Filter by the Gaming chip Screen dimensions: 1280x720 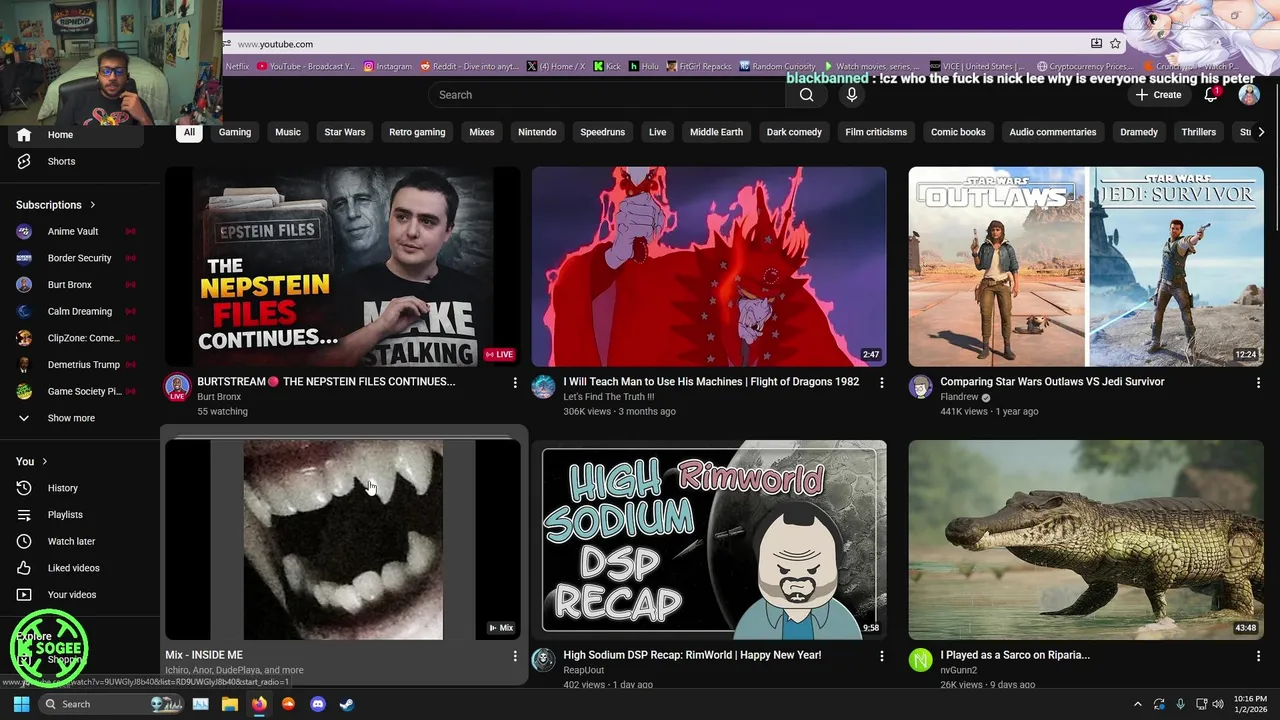235,132
